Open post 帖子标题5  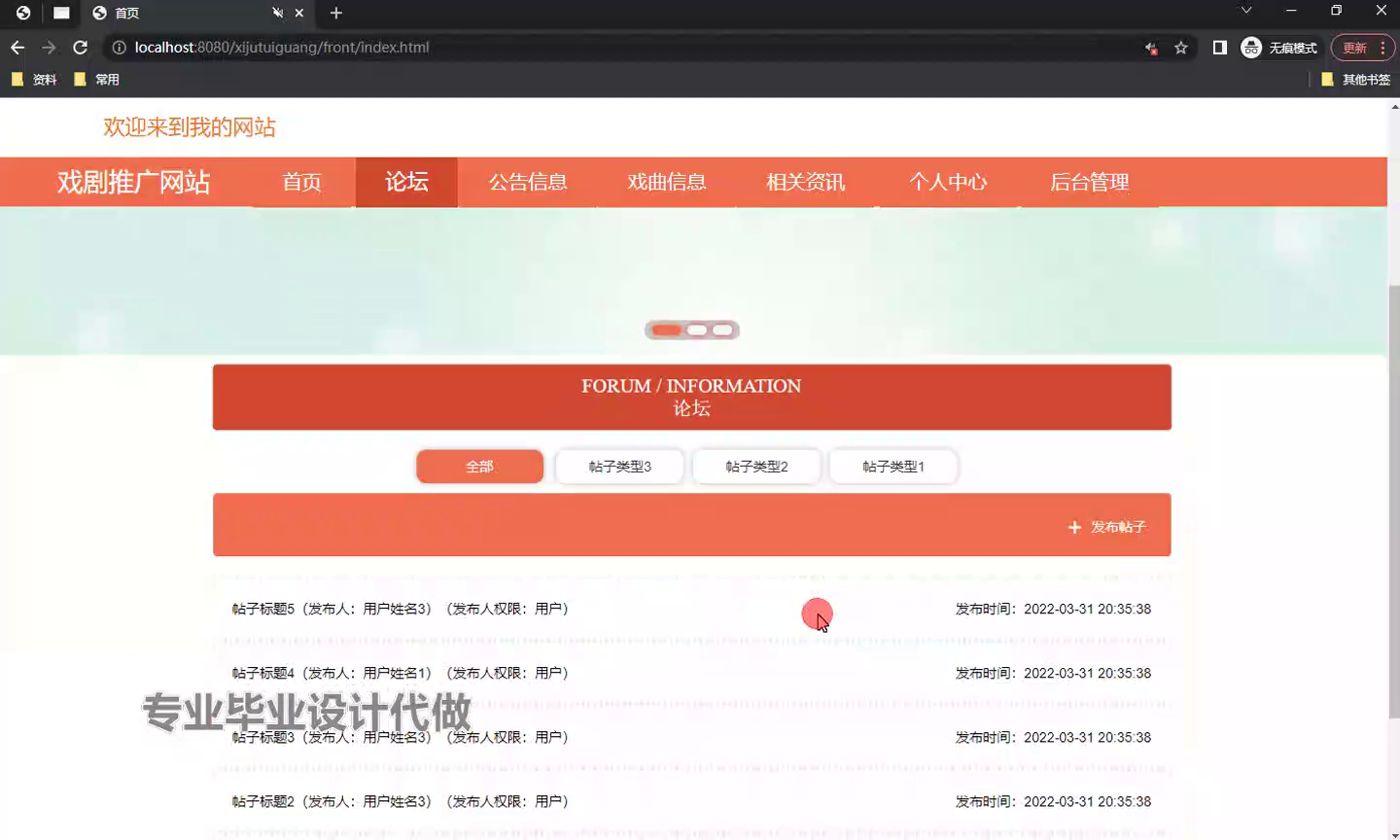(691, 610)
